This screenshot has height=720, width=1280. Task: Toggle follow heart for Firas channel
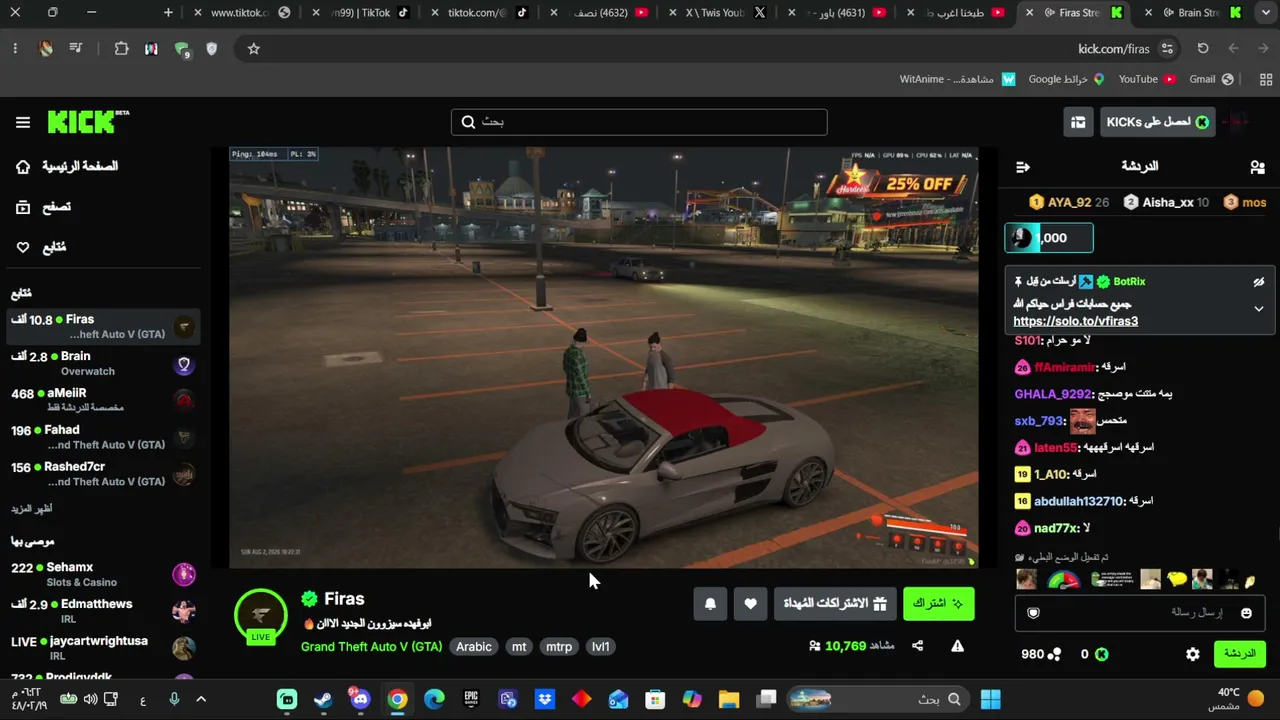pos(750,604)
